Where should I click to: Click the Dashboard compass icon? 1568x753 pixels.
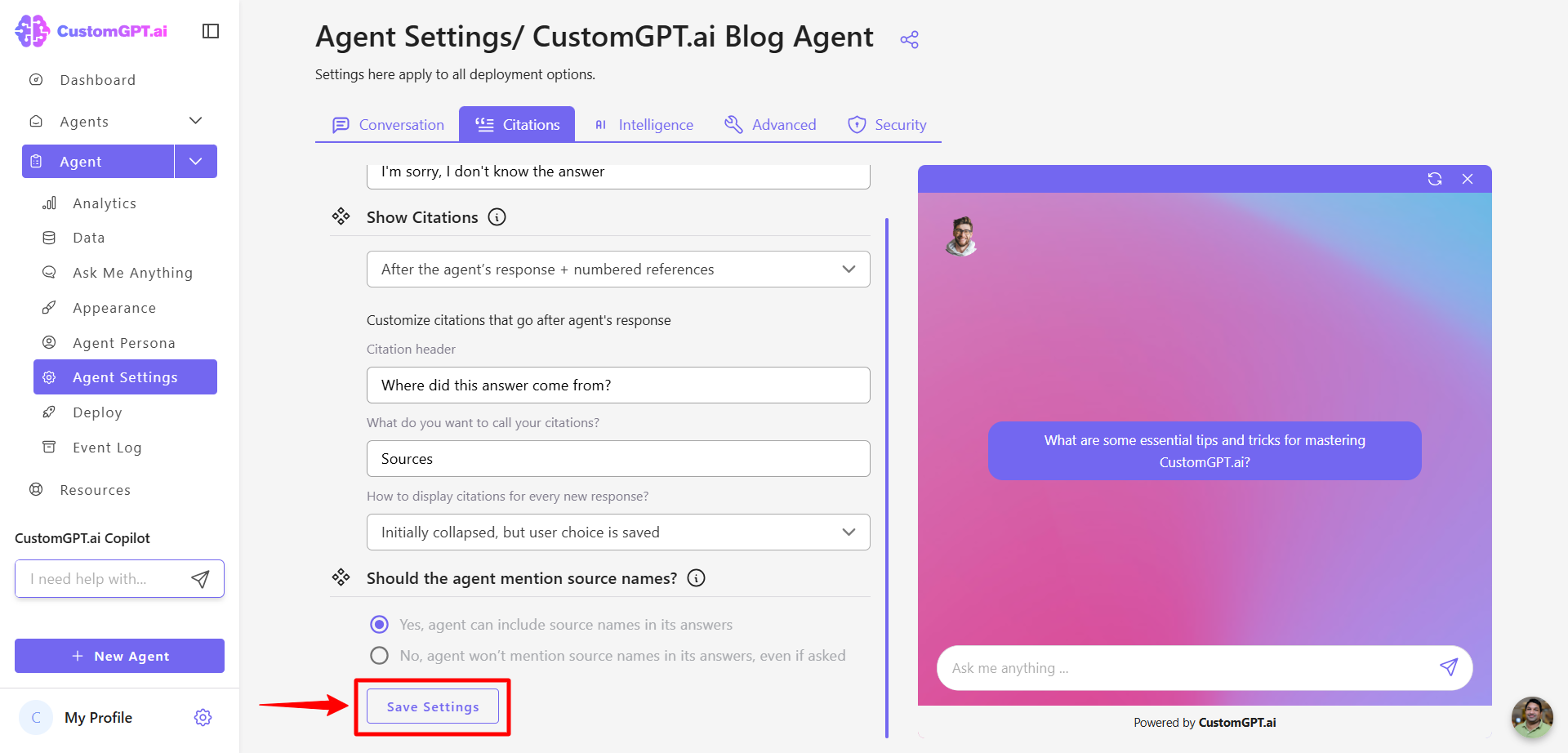point(36,79)
